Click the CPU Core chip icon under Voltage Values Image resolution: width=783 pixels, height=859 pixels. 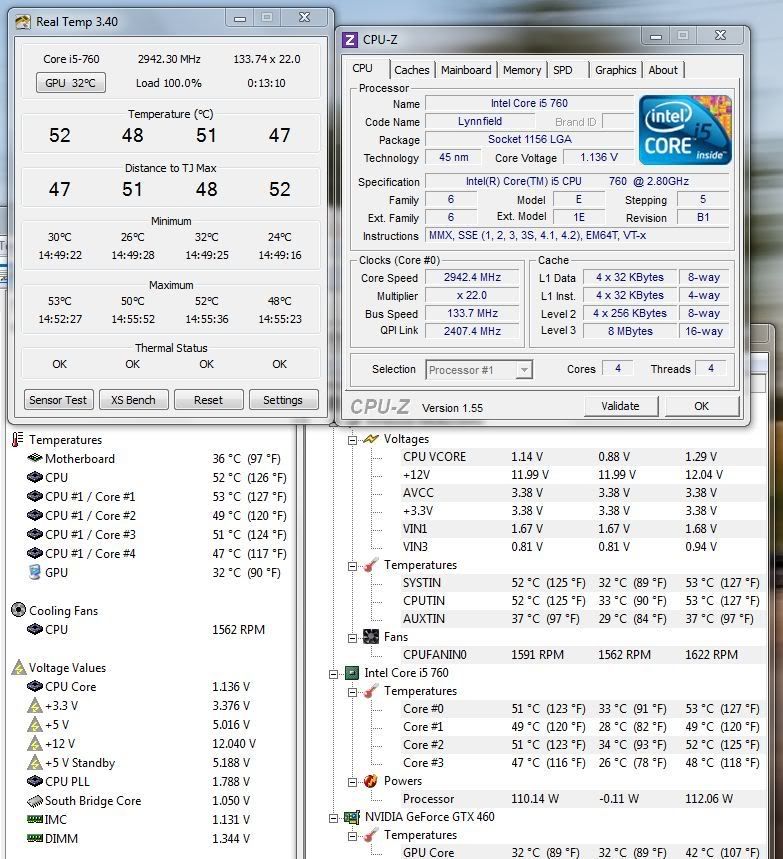point(35,686)
